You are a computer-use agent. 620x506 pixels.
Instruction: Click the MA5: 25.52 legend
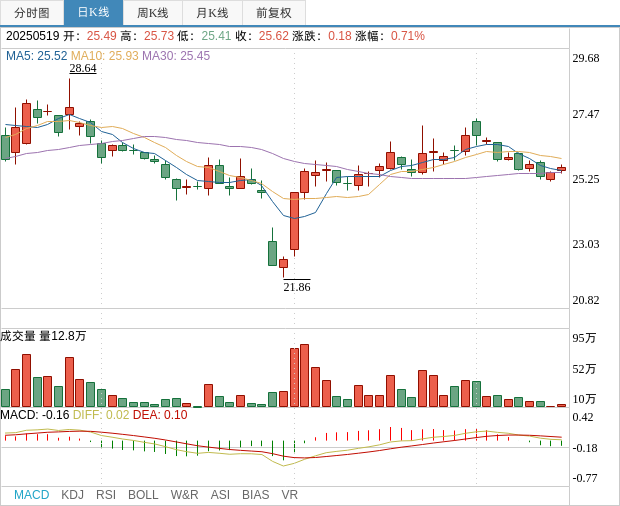tap(36, 56)
